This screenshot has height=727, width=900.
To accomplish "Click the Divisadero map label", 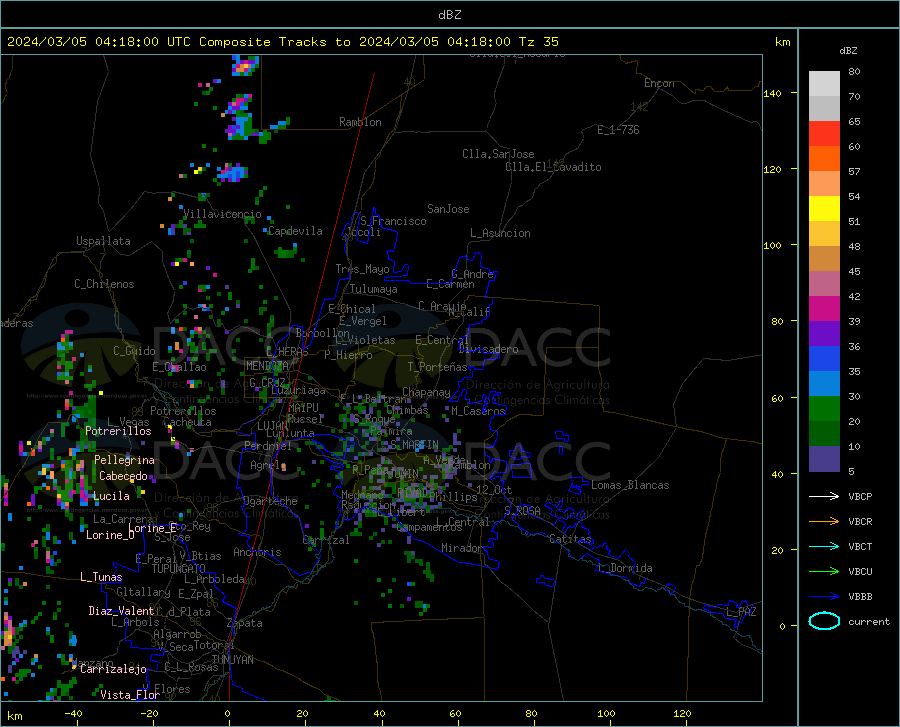I will click(x=488, y=349).
